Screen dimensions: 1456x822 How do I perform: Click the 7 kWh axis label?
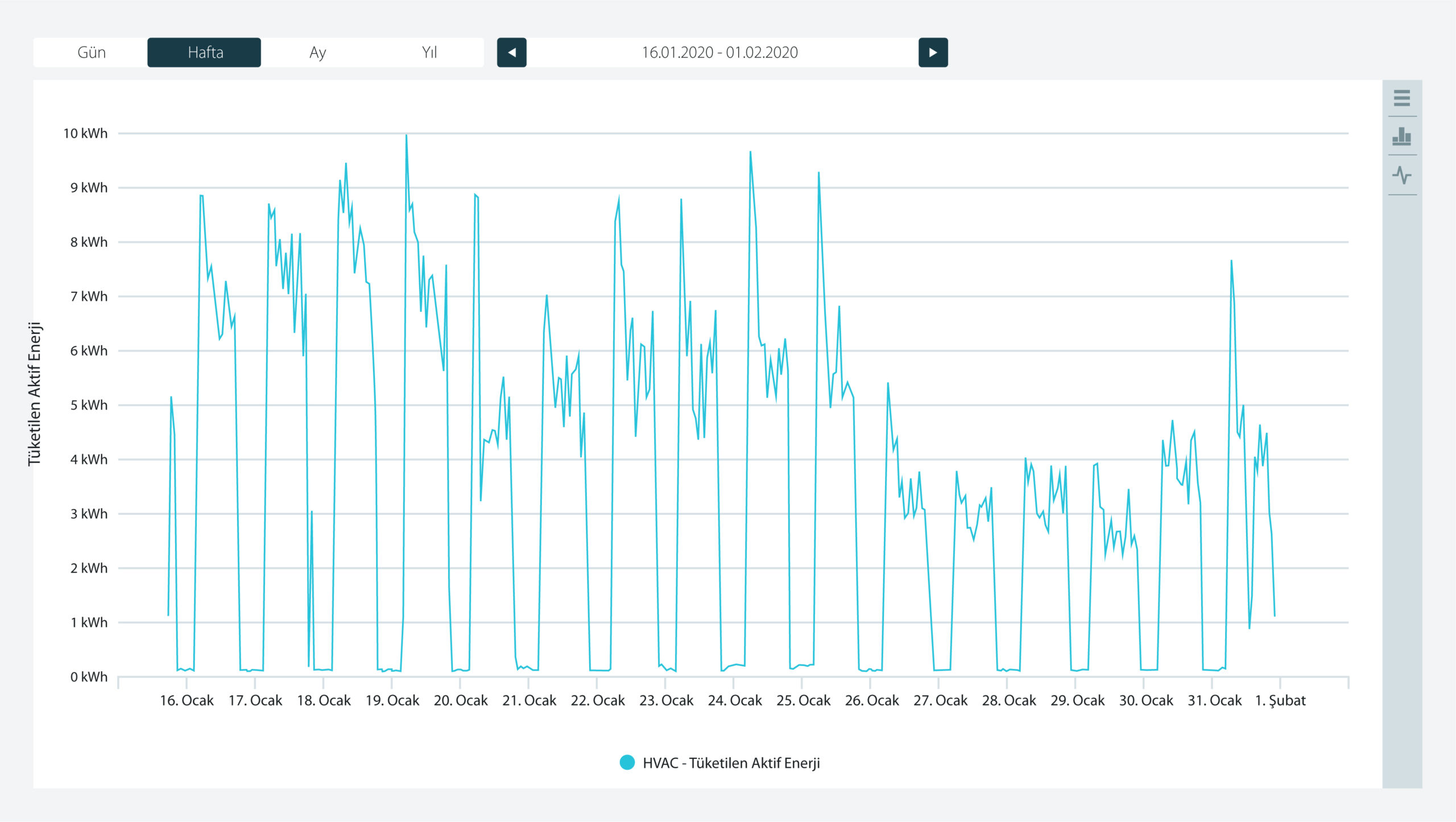(89, 296)
